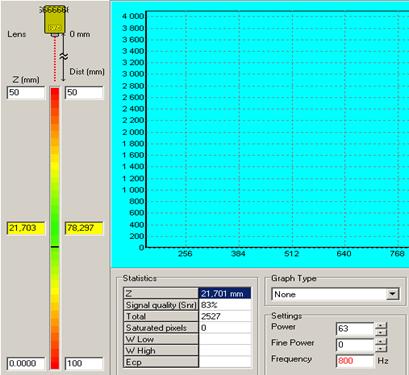Image resolution: width=409 pixels, height=375 pixels.
Task: Select the Z value cell in Statistics
Action: coord(225,293)
